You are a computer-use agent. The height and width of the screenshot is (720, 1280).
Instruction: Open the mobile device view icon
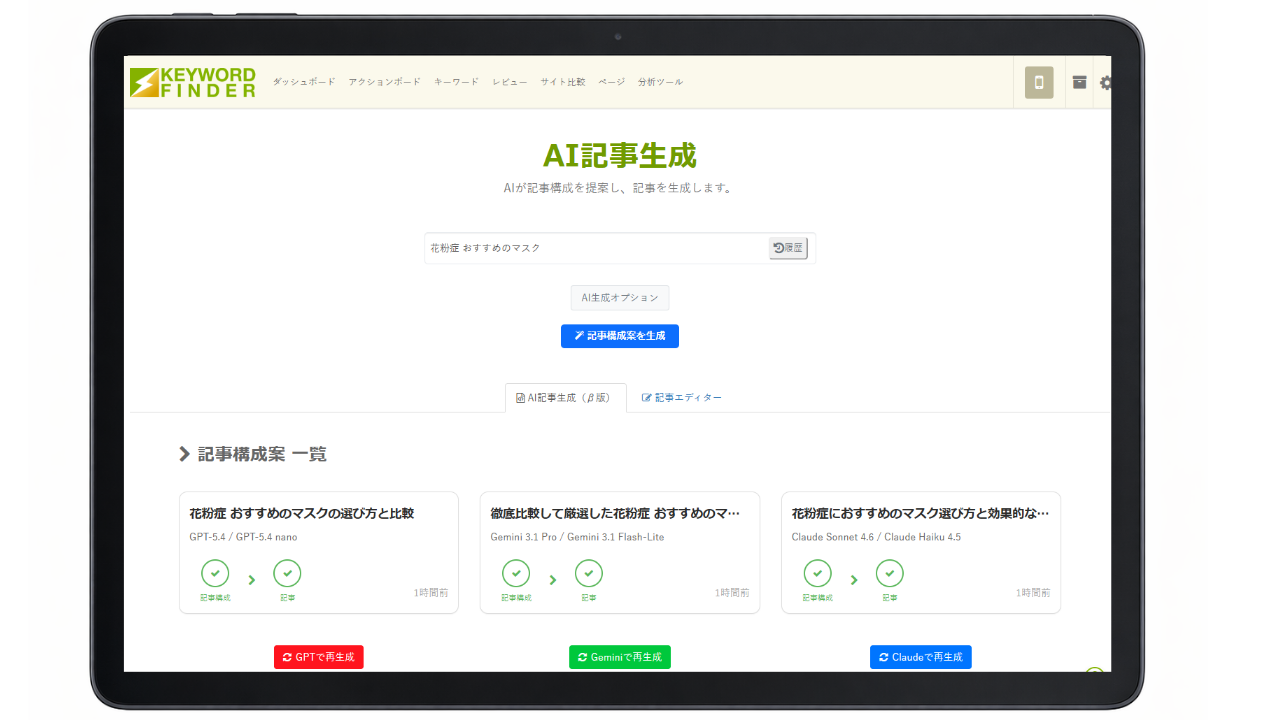(1039, 82)
